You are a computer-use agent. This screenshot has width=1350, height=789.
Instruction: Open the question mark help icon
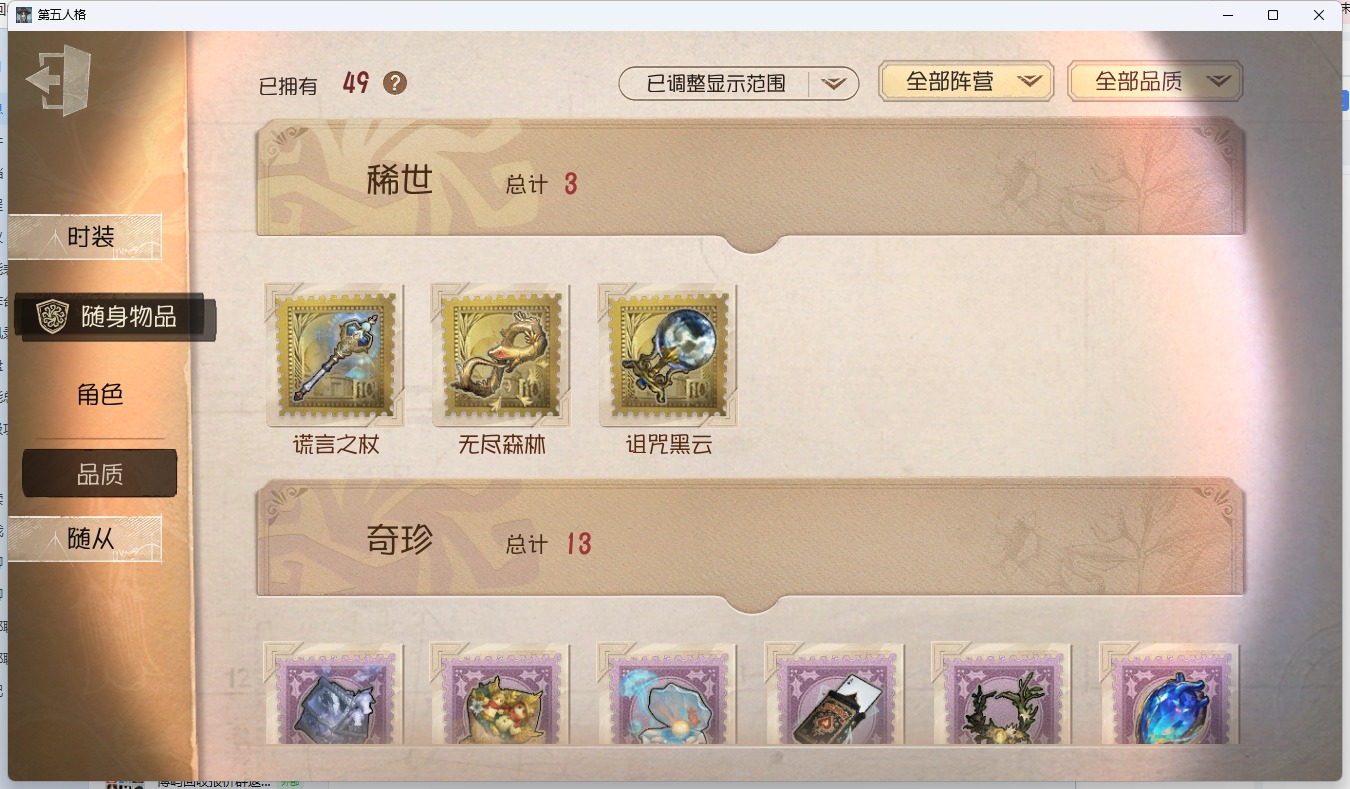pos(395,83)
